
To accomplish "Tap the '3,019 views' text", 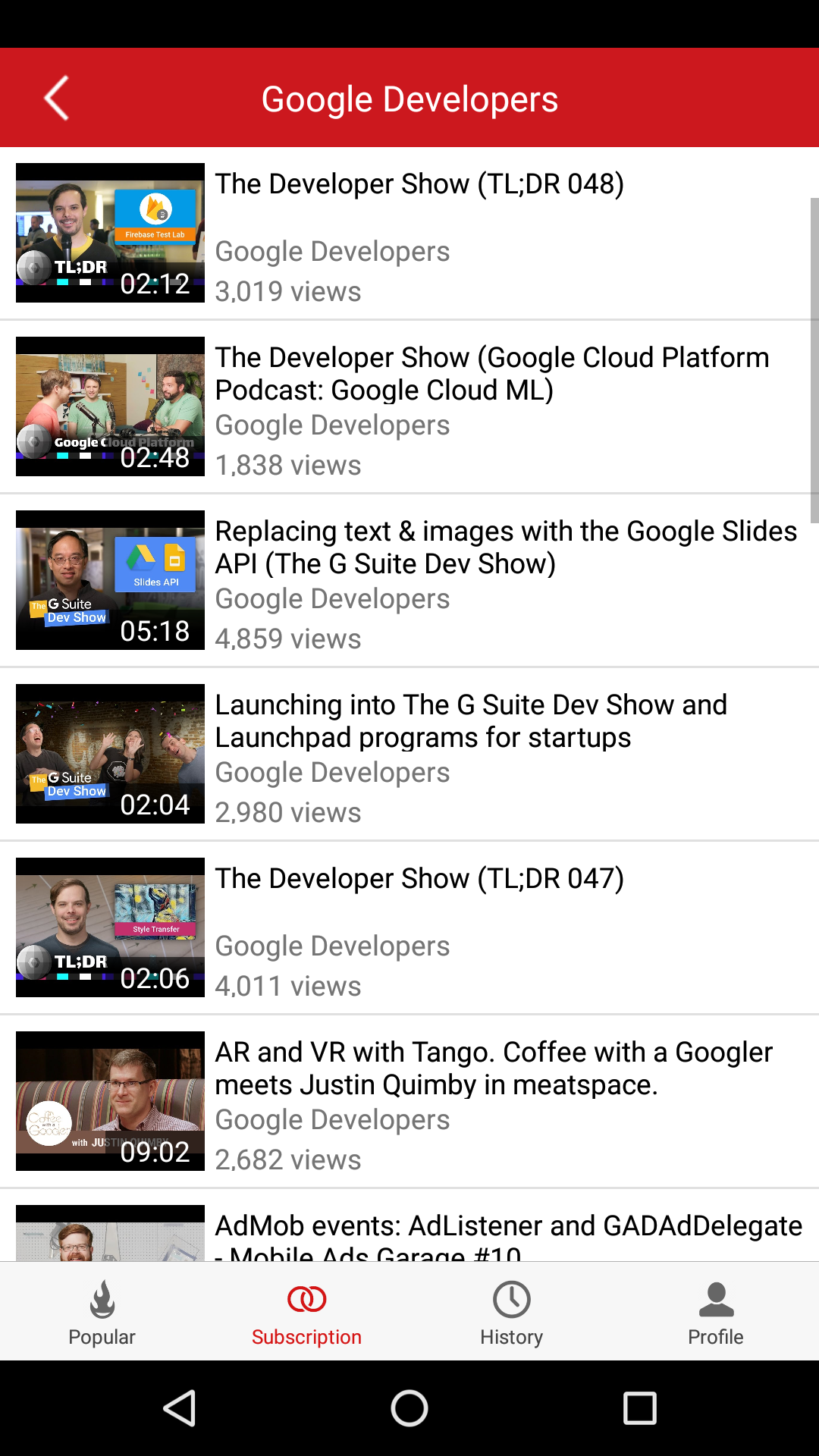I will point(288,292).
